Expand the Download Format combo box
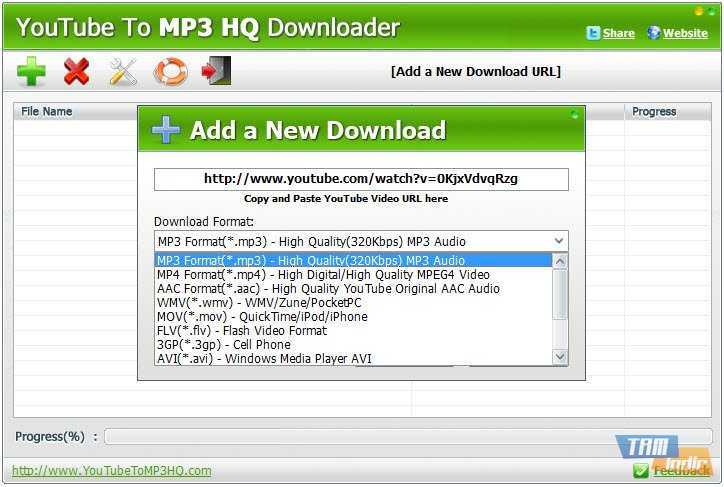 [361, 241]
